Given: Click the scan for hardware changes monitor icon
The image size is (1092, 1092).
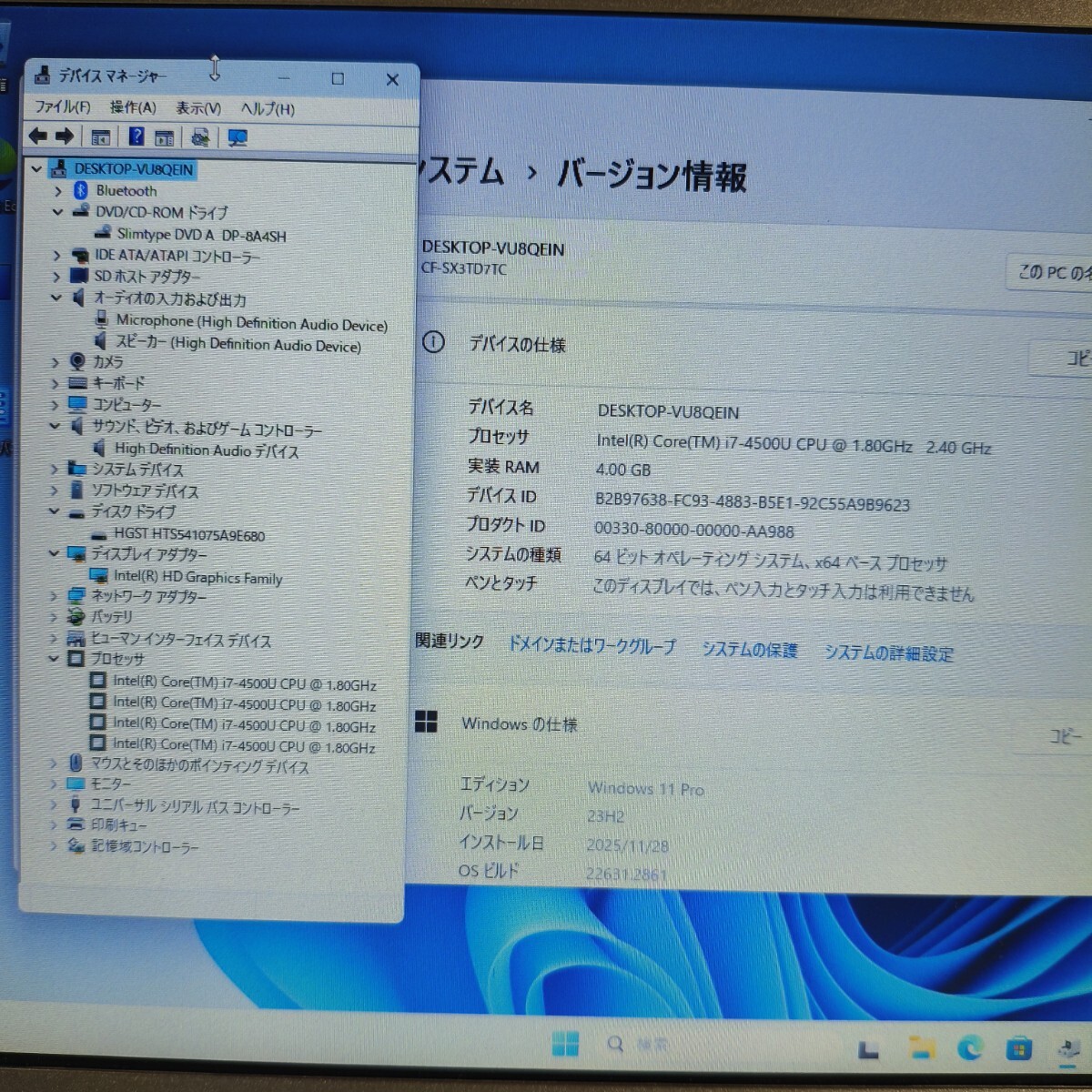Looking at the screenshot, I should [x=238, y=137].
